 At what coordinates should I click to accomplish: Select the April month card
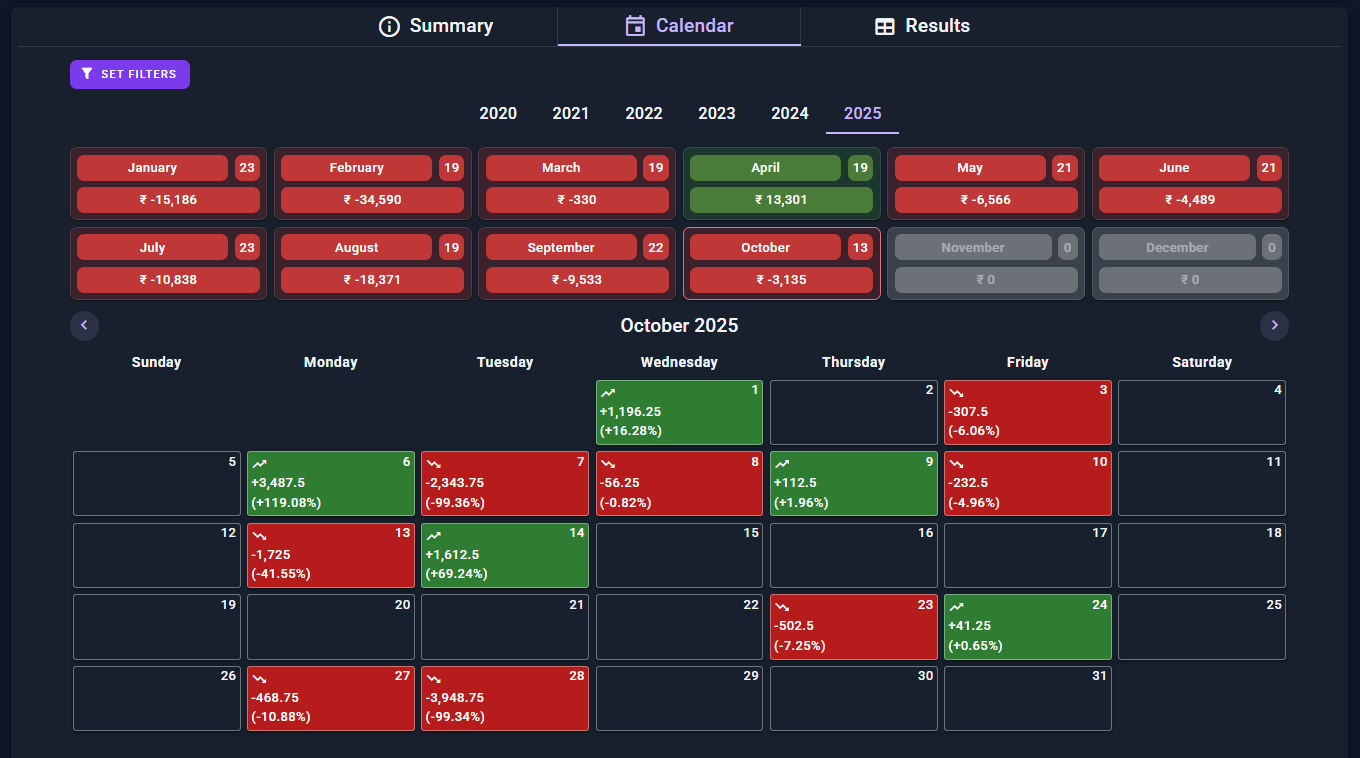[x=782, y=184]
